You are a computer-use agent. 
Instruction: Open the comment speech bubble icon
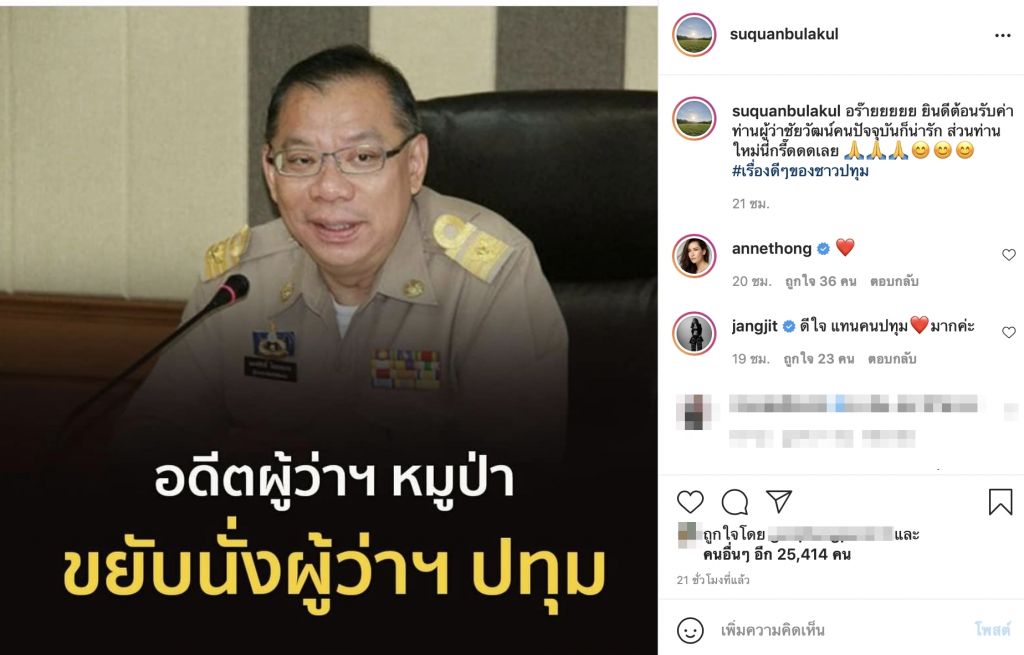[735, 502]
